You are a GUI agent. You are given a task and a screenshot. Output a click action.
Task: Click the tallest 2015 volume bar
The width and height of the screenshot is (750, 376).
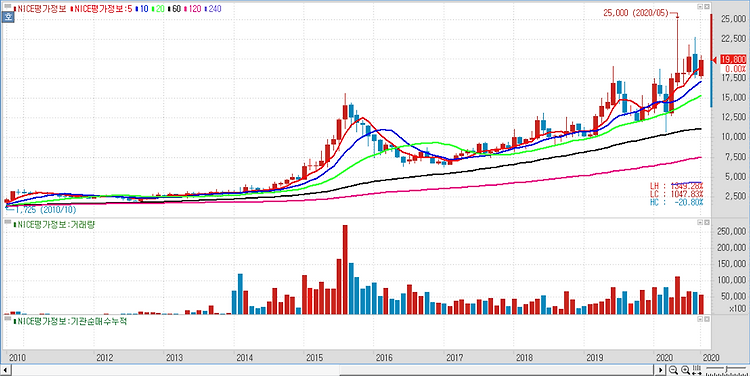[x=345, y=269]
